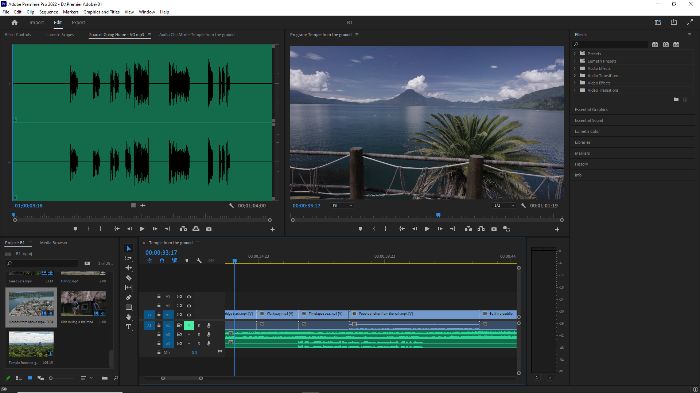Screen dimensions: 700x393
Task: Click Extract button in Program monitor
Action: (481, 229)
